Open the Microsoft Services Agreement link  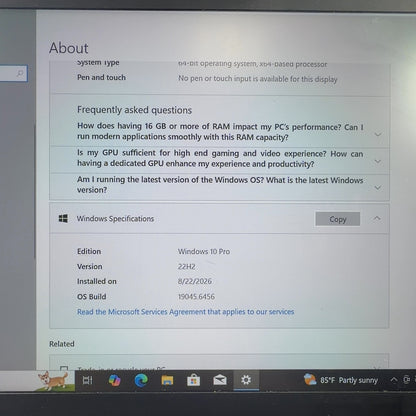[x=185, y=312]
